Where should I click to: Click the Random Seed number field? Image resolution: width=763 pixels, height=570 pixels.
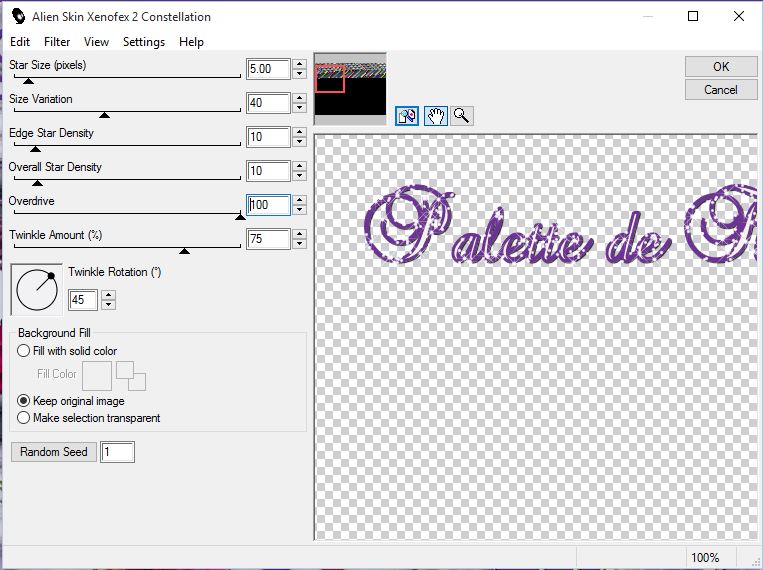pos(117,452)
